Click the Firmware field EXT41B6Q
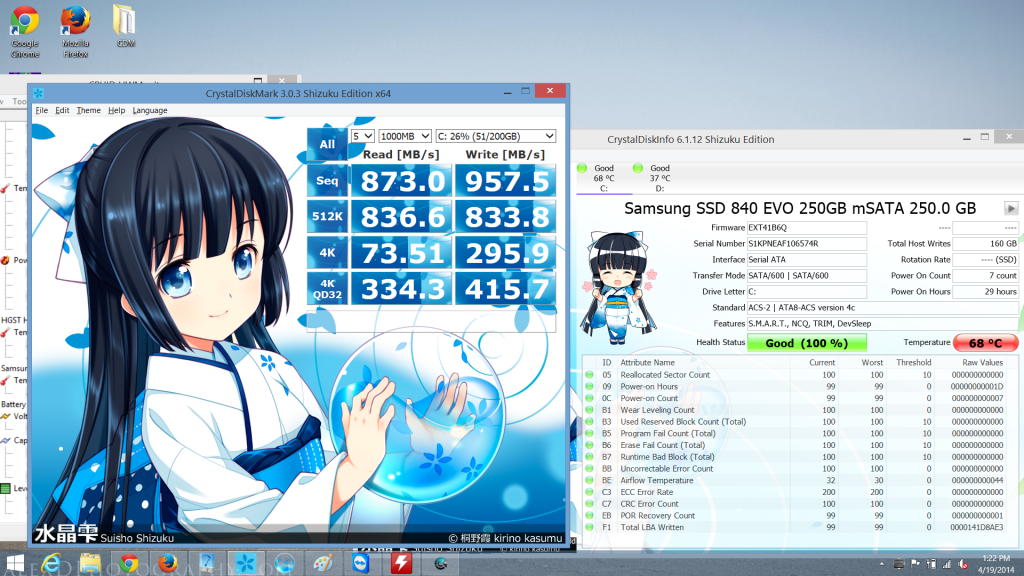This screenshot has width=1024, height=576. [x=807, y=227]
